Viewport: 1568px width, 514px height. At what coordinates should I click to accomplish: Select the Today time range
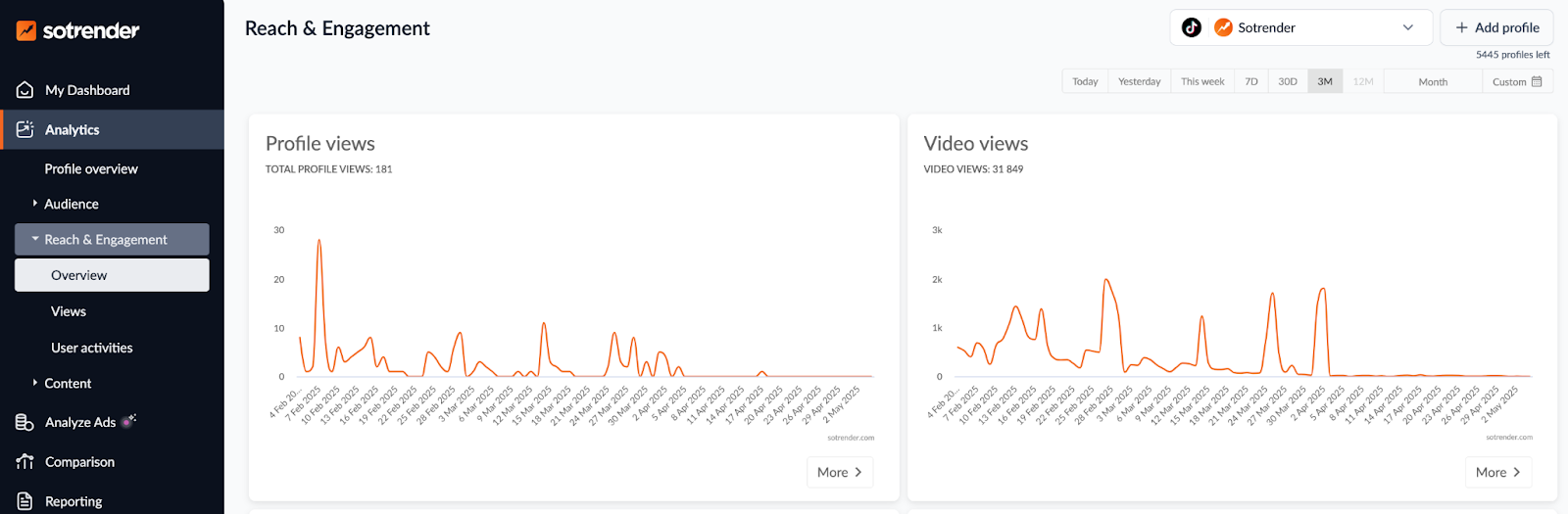tap(1085, 81)
